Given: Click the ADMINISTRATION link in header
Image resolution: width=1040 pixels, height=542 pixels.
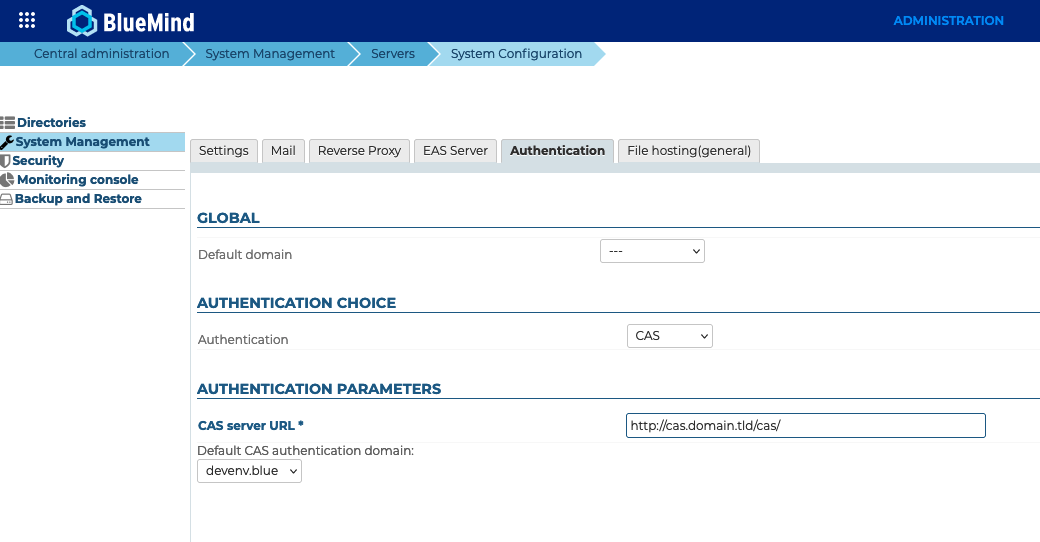Looking at the screenshot, I should [x=948, y=21].
